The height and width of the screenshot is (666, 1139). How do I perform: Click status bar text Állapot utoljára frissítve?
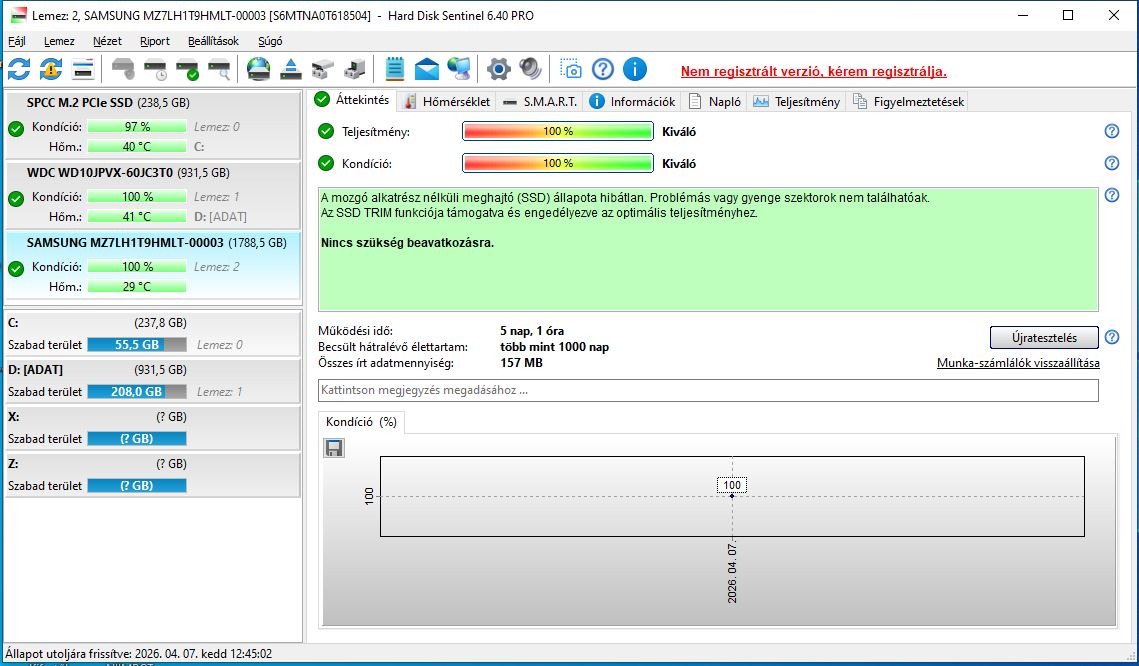[138, 654]
